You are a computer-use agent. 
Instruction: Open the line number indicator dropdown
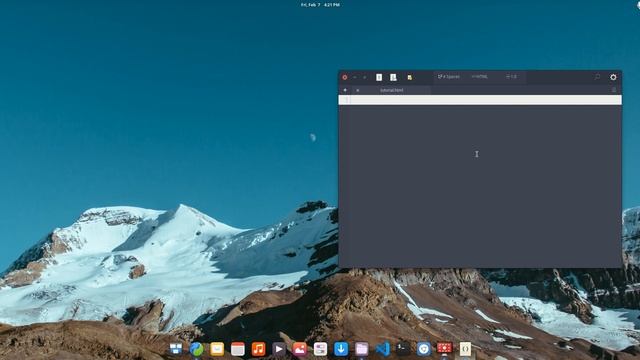coord(511,77)
